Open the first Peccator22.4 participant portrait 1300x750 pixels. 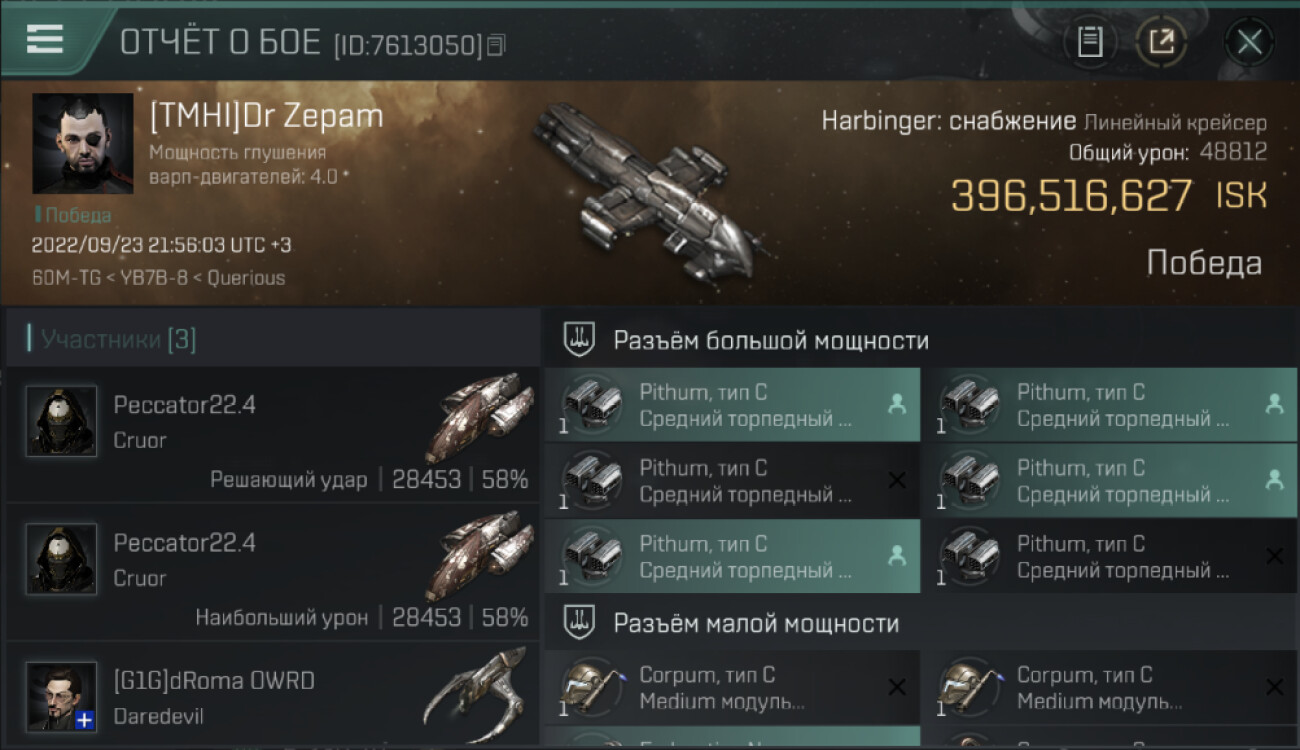coord(62,422)
